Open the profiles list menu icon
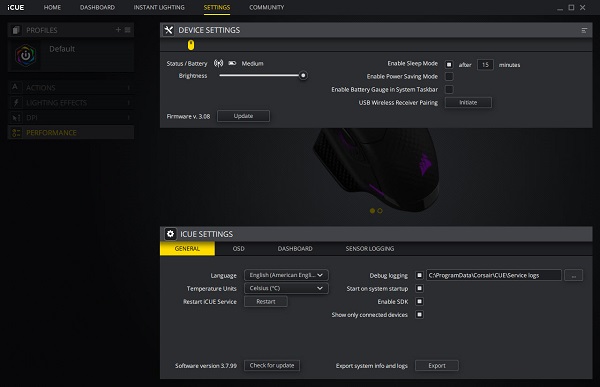The height and width of the screenshot is (387, 600). (127, 29)
